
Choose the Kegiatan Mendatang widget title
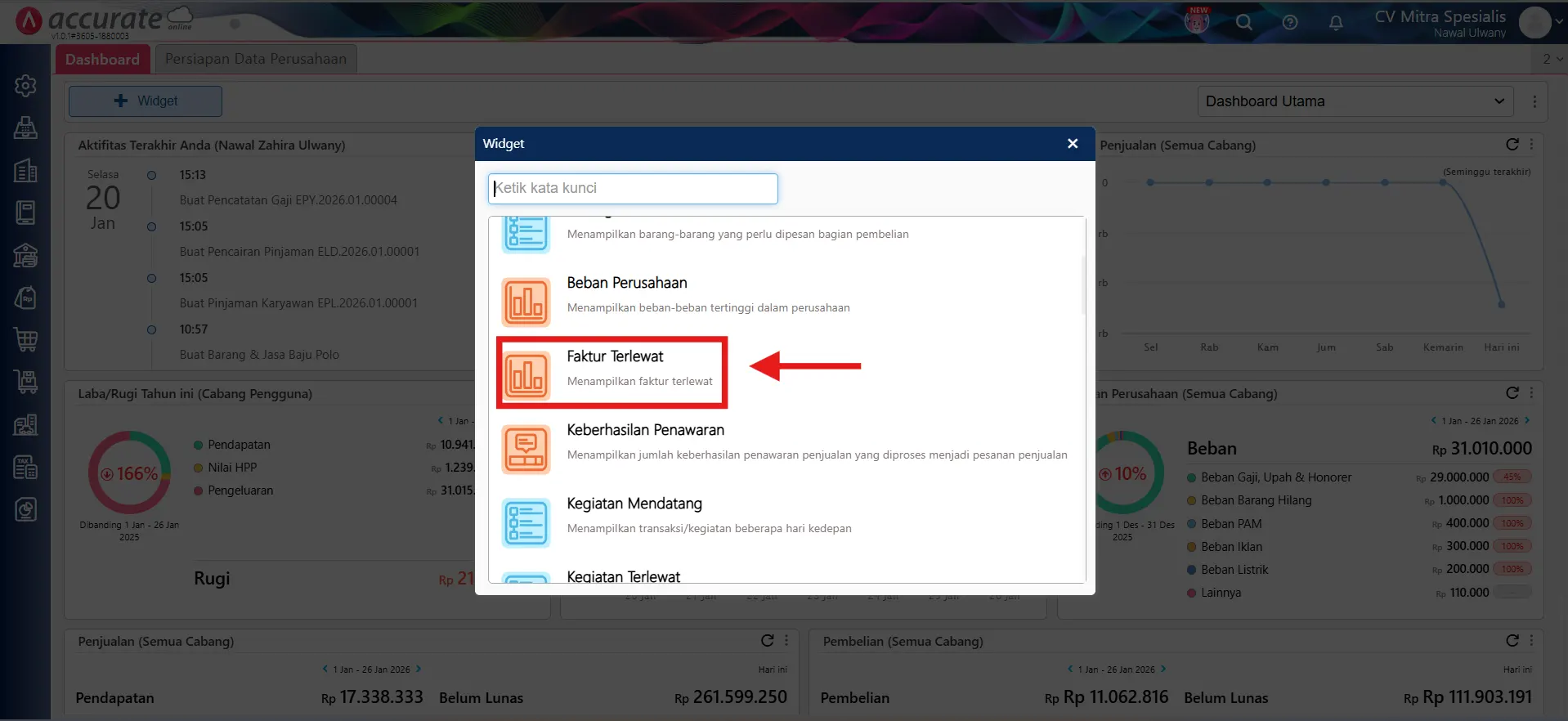coord(634,504)
